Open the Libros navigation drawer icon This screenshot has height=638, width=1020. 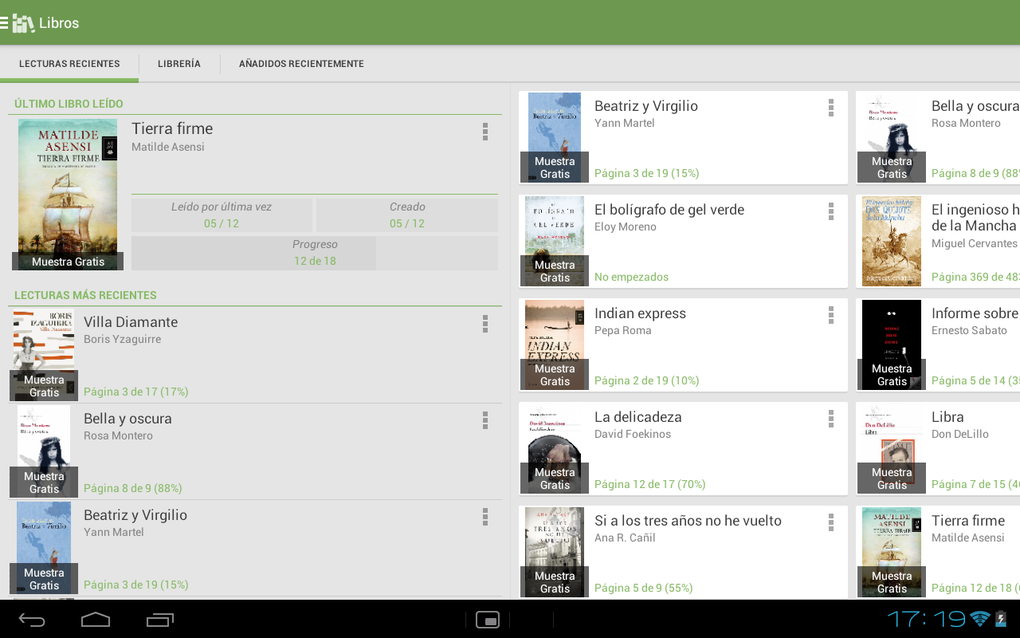click(18, 23)
